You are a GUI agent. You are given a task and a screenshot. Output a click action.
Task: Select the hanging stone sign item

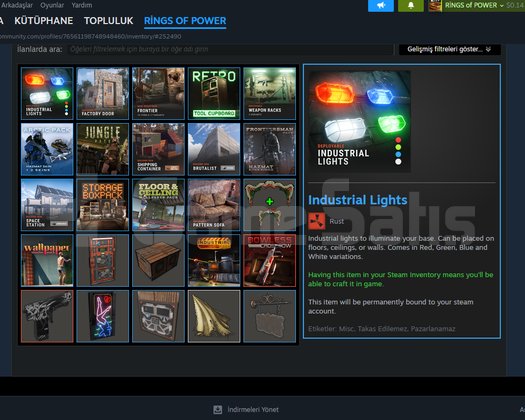point(270,316)
